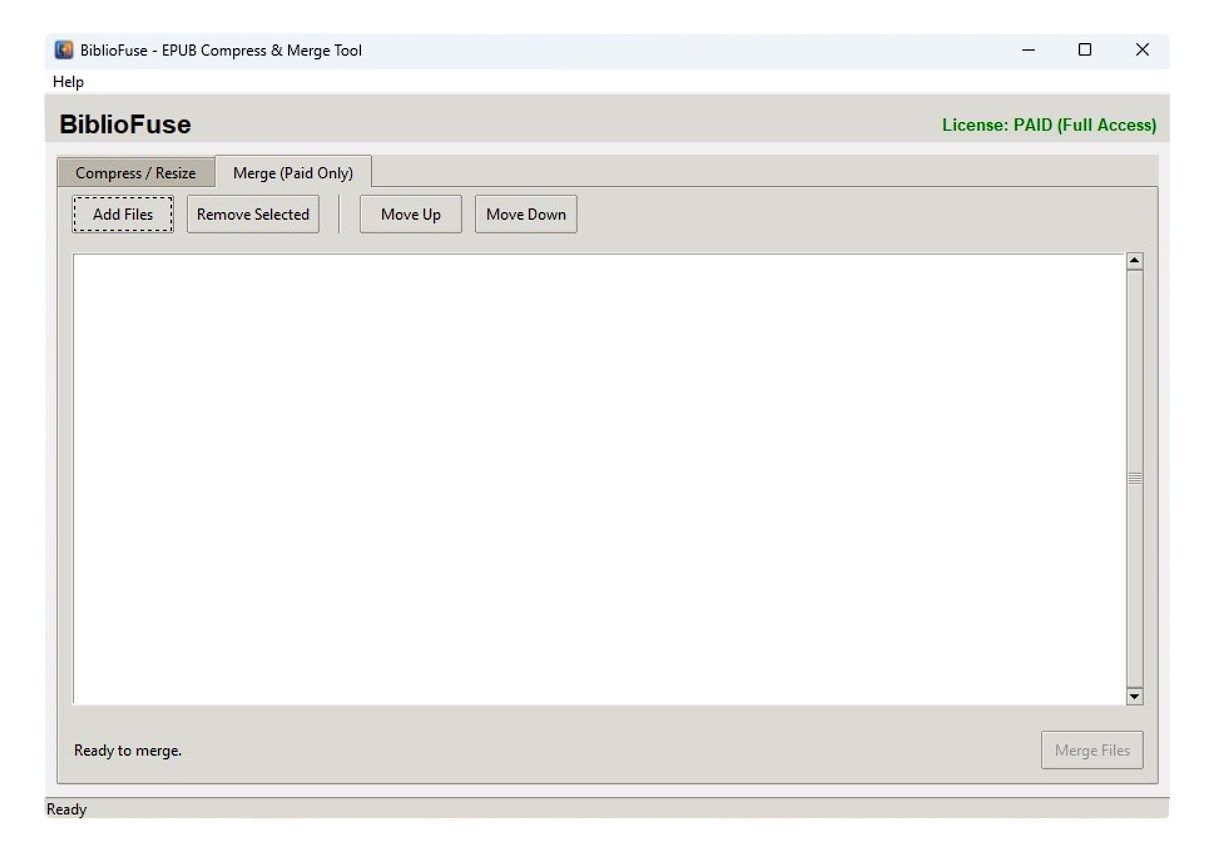Click the BiblioFuse app icon in title bar

point(64,50)
